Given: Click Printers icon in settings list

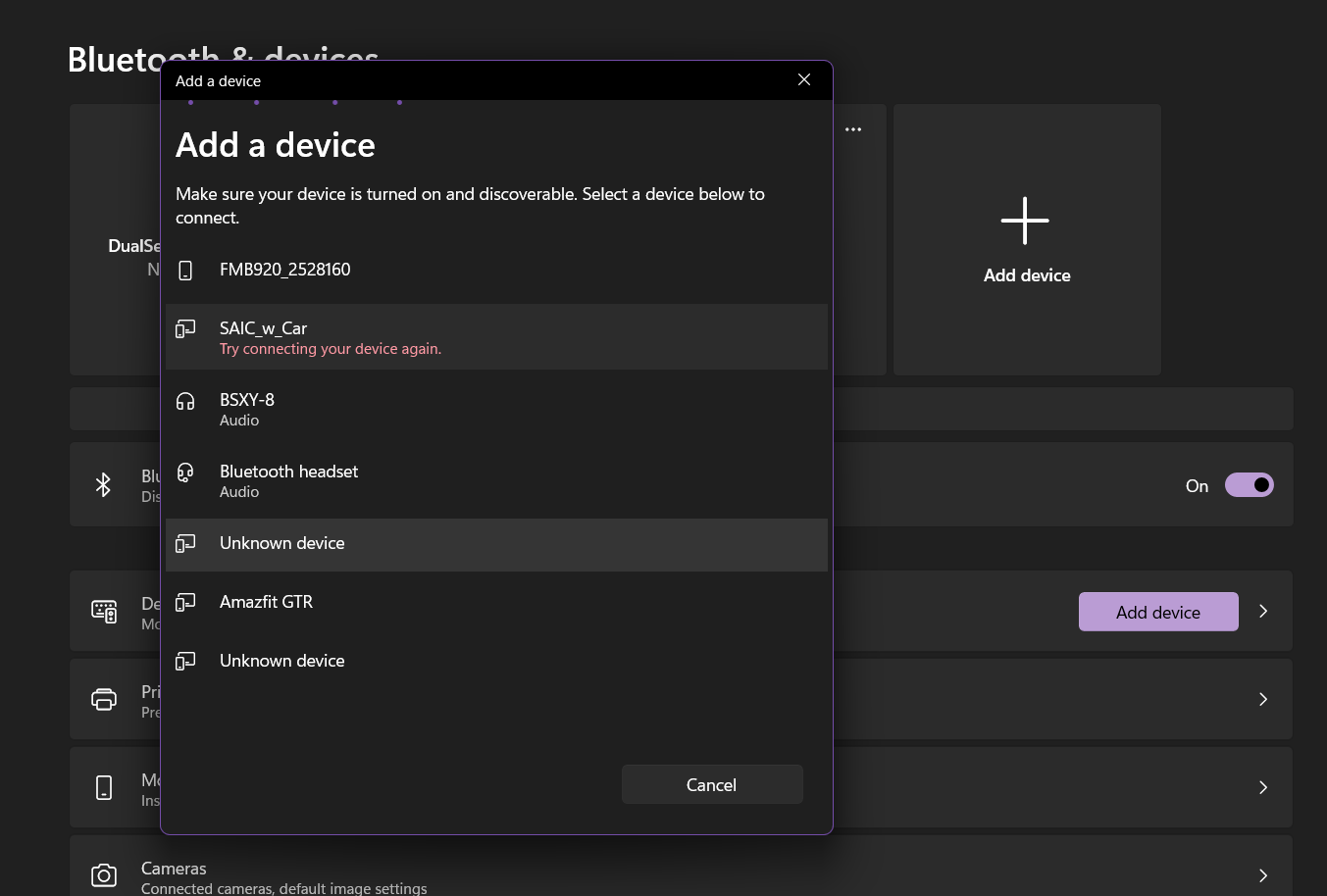Looking at the screenshot, I should [x=104, y=699].
